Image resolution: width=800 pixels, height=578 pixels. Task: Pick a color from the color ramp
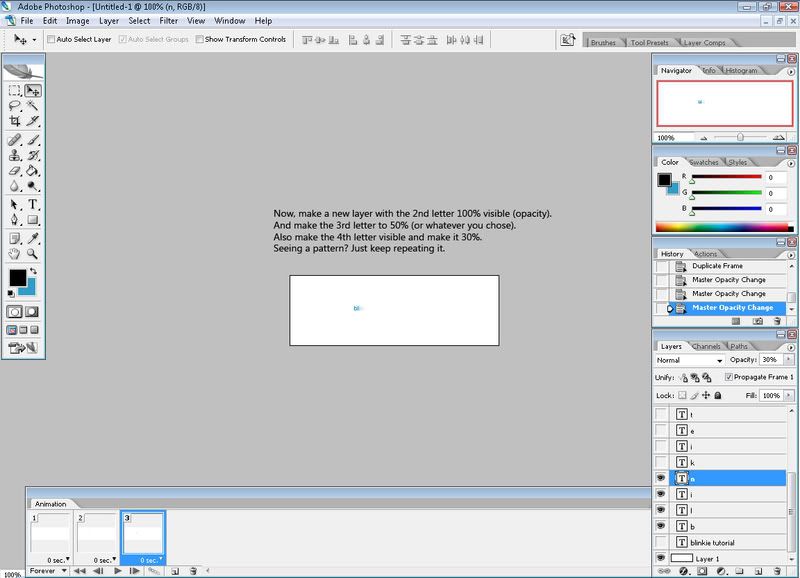pyautogui.click(x=724, y=228)
